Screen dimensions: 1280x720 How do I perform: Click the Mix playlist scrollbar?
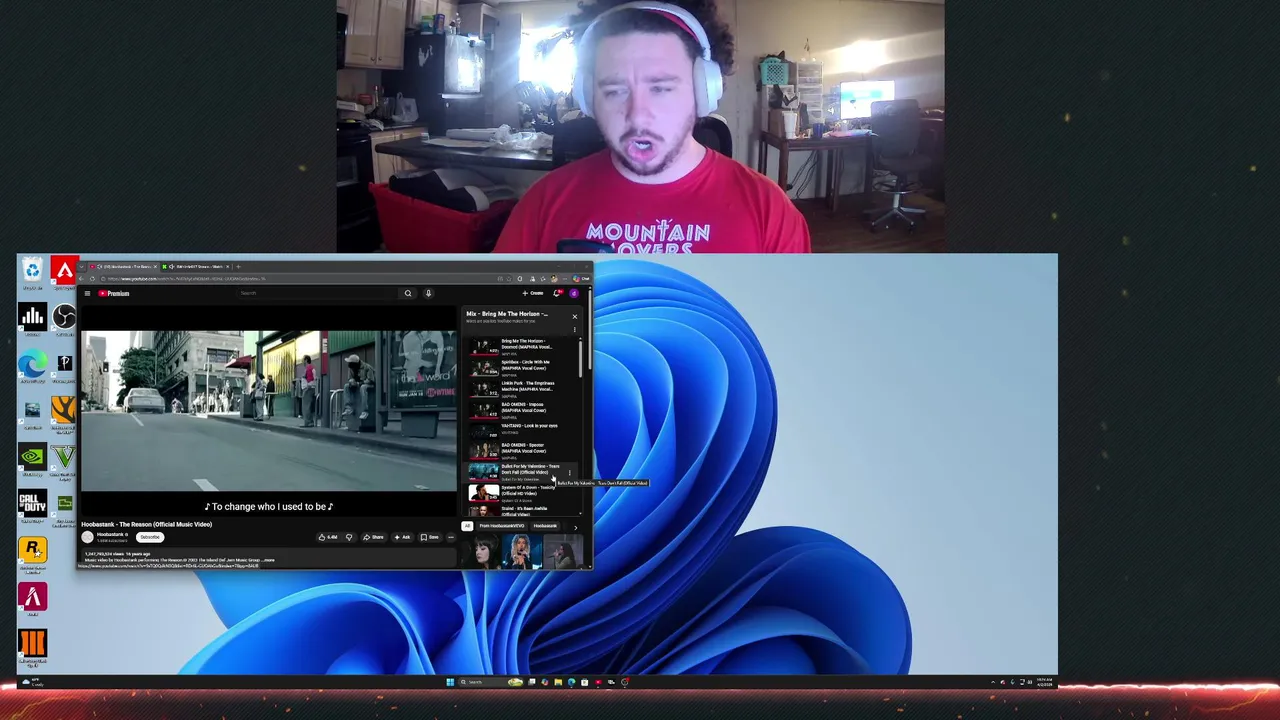coord(580,358)
